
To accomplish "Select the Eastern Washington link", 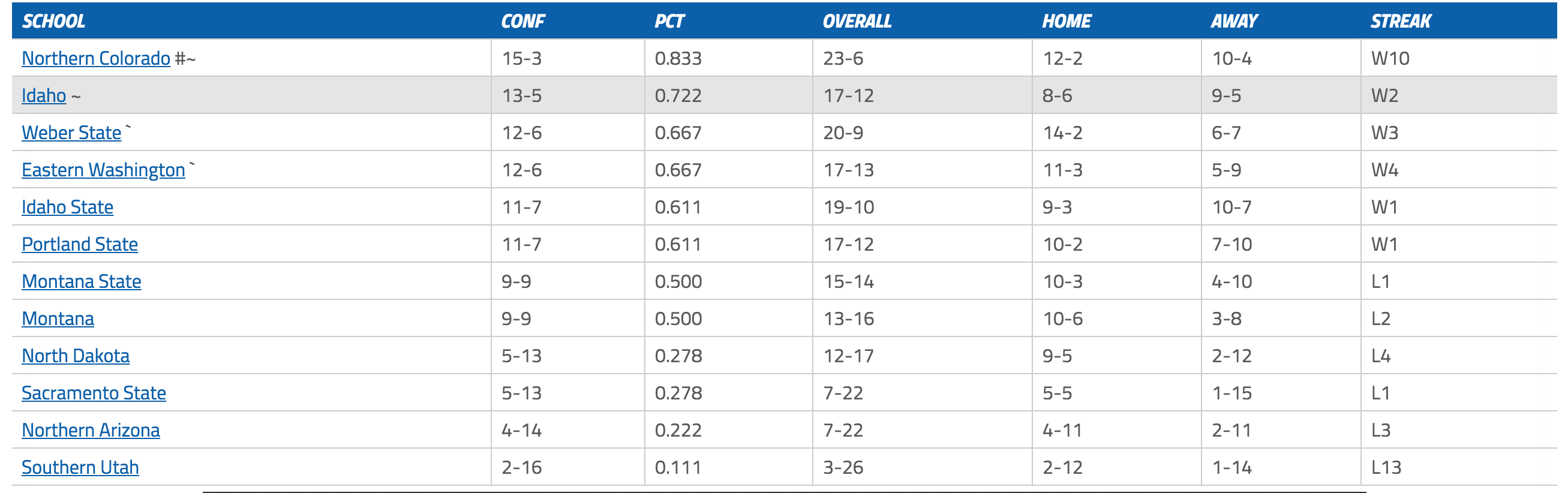I will (103, 170).
